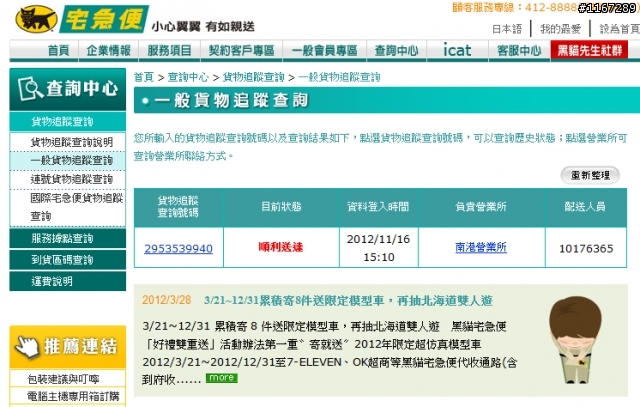
Task: Open sidebar section 運費說明
Action: coord(68,281)
